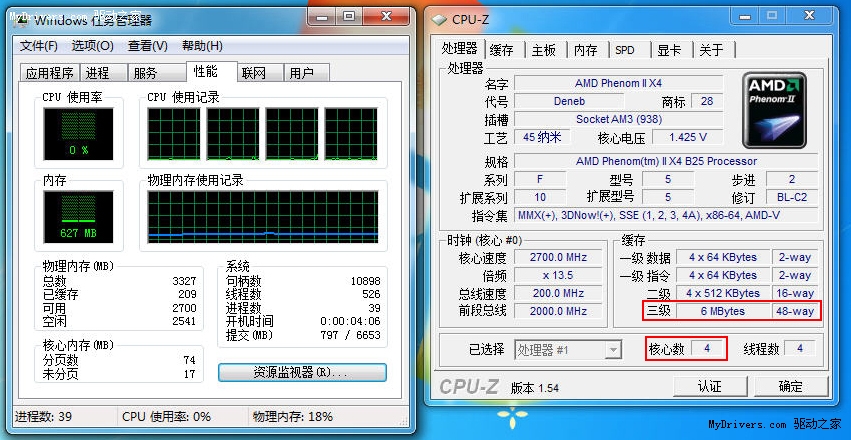Screen dimensions: 851x440
Task: Click the 规格 field with X4 B25 Processor
Action: [x=666, y=161]
